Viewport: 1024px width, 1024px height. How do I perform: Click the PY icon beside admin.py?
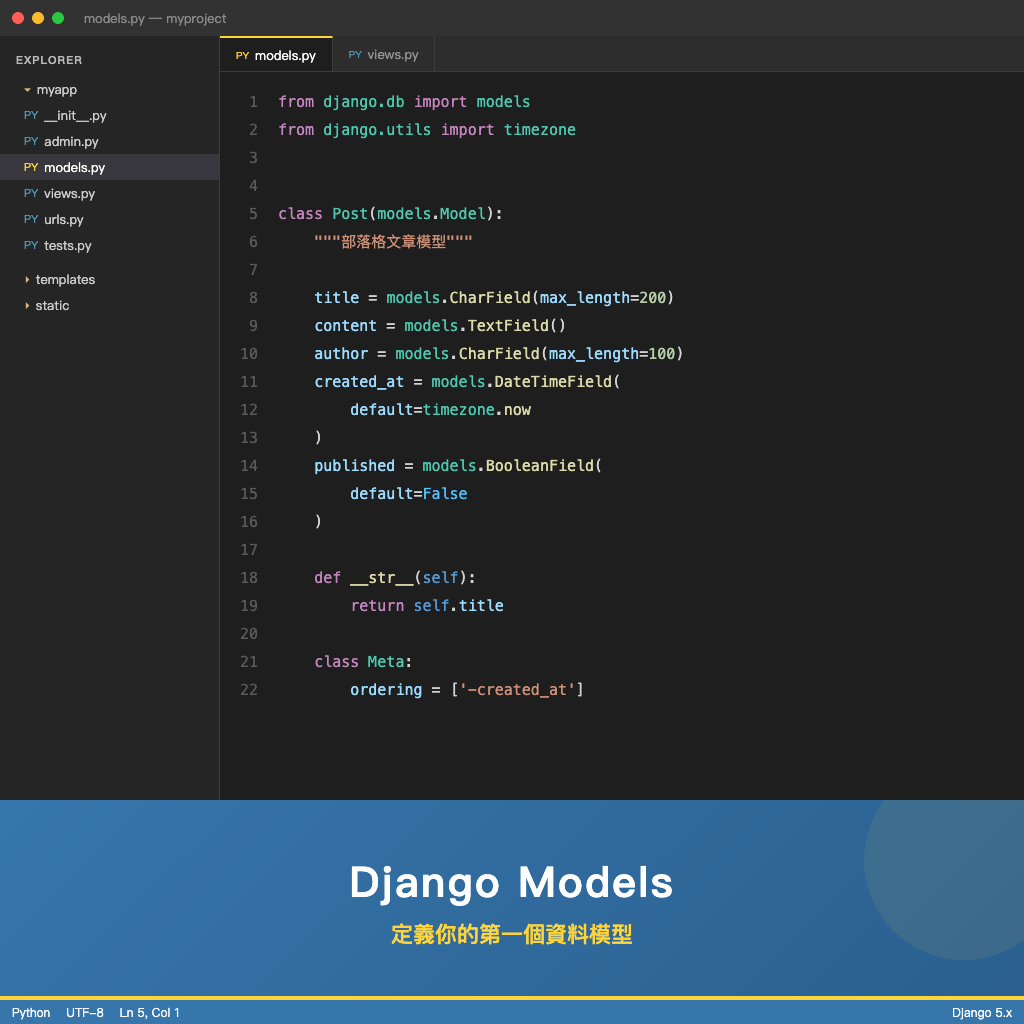pos(31,141)
